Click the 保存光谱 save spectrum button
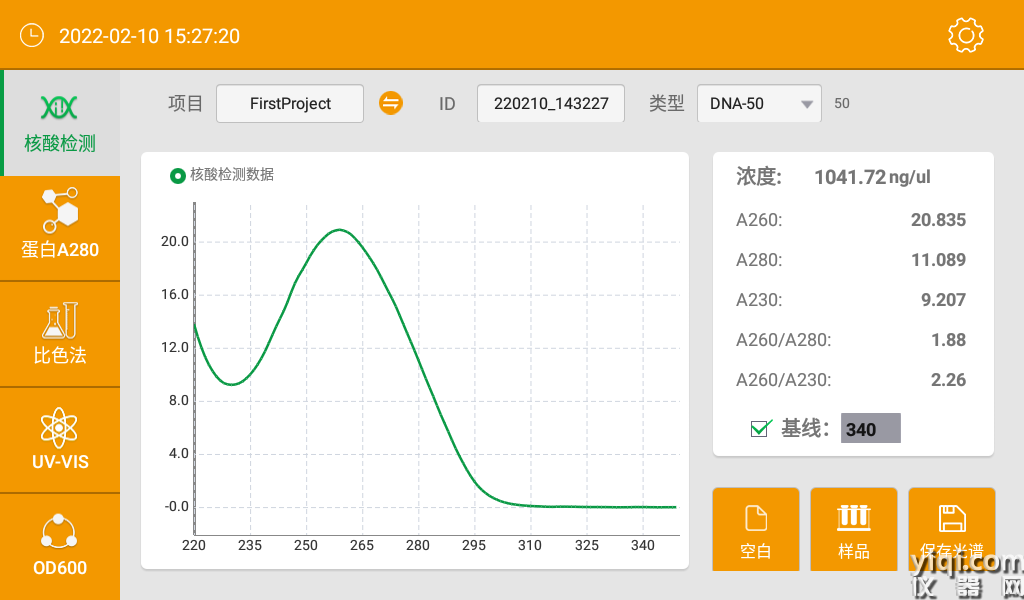Viewport: 1024px width, 600px height. click(952, 529)
